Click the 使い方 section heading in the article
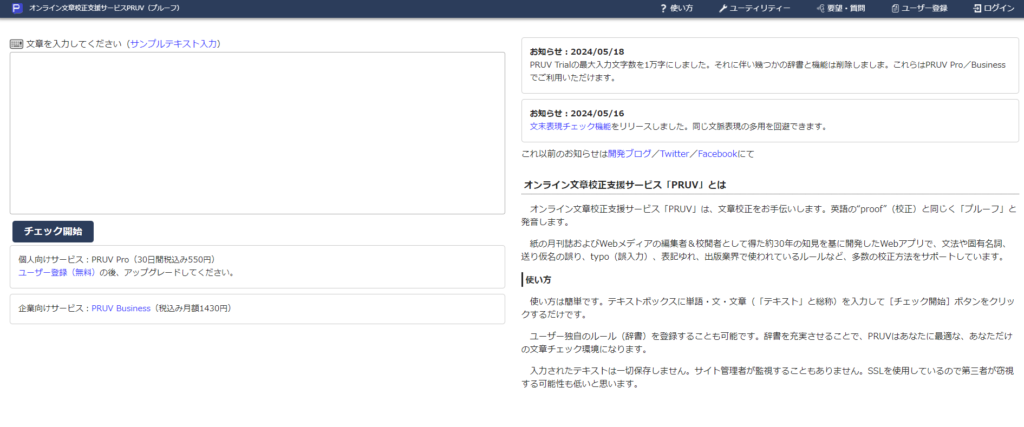The height and width of the screenshot is (427, 1024). click(539, 279)
